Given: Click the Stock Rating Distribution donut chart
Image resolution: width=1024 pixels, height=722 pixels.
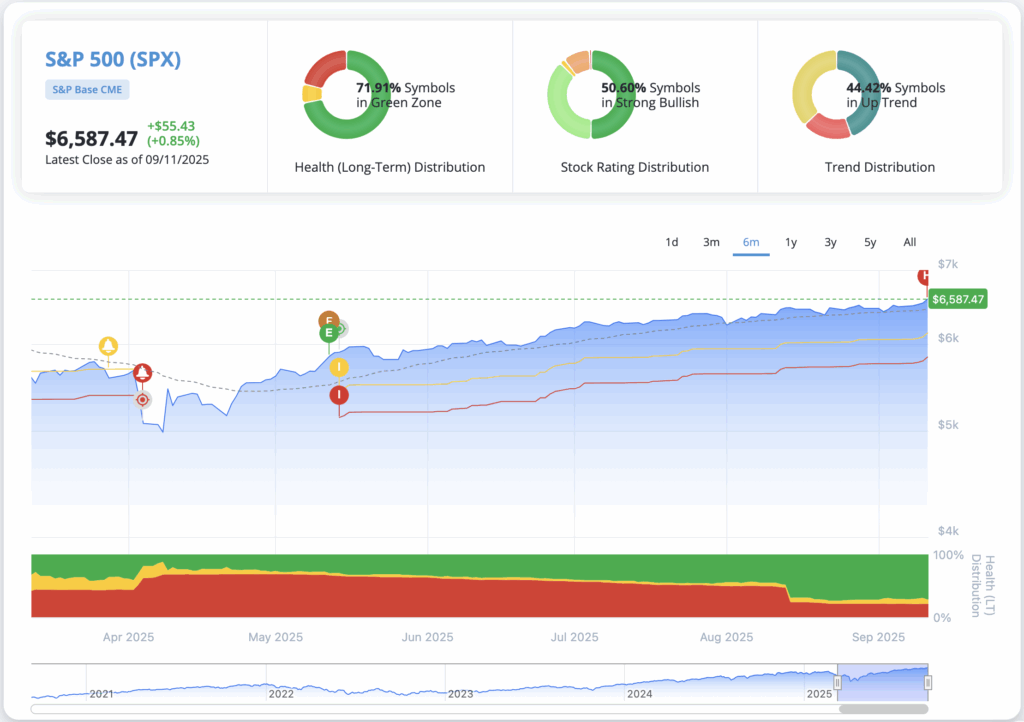Looking at the screenshot, I should click(x=591, y=95).
